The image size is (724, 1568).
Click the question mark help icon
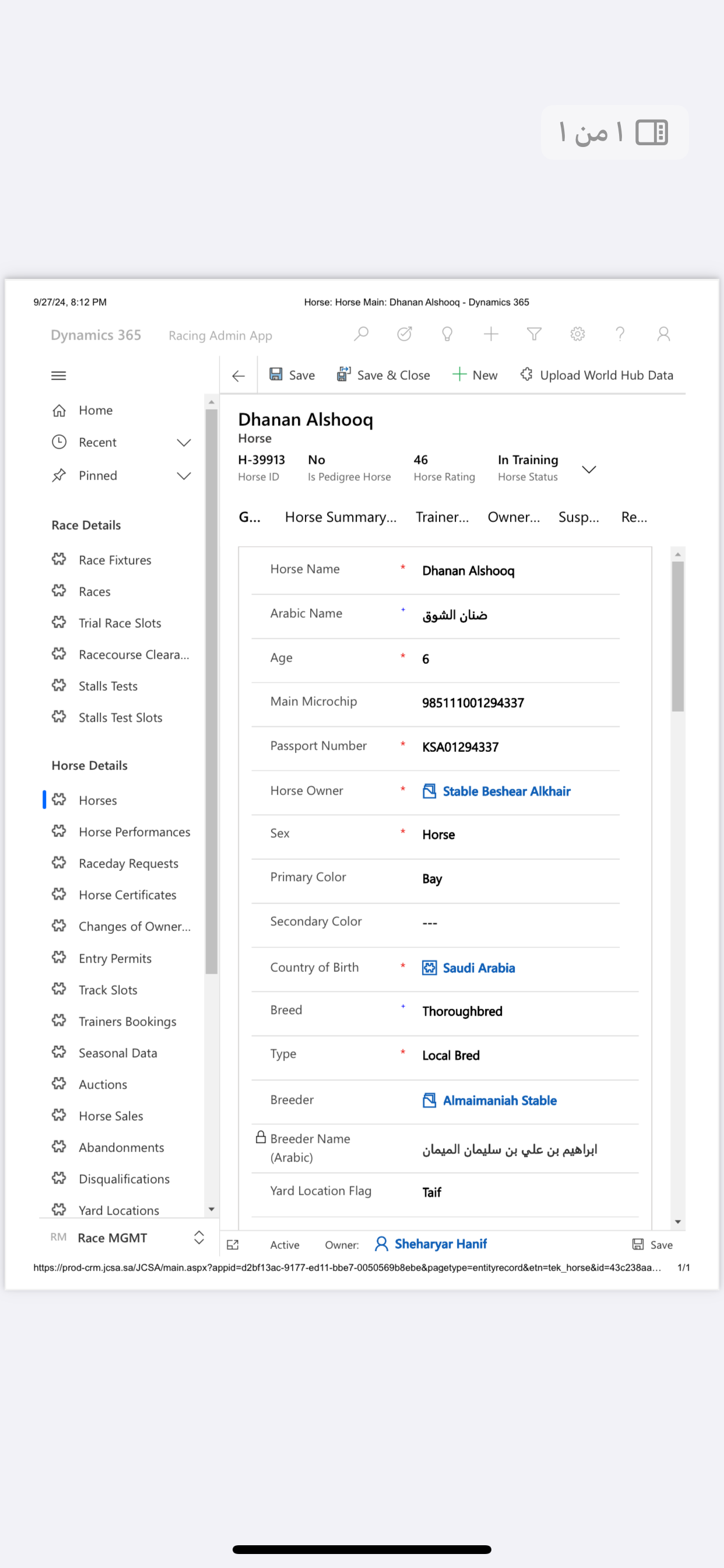pos(620,334)
